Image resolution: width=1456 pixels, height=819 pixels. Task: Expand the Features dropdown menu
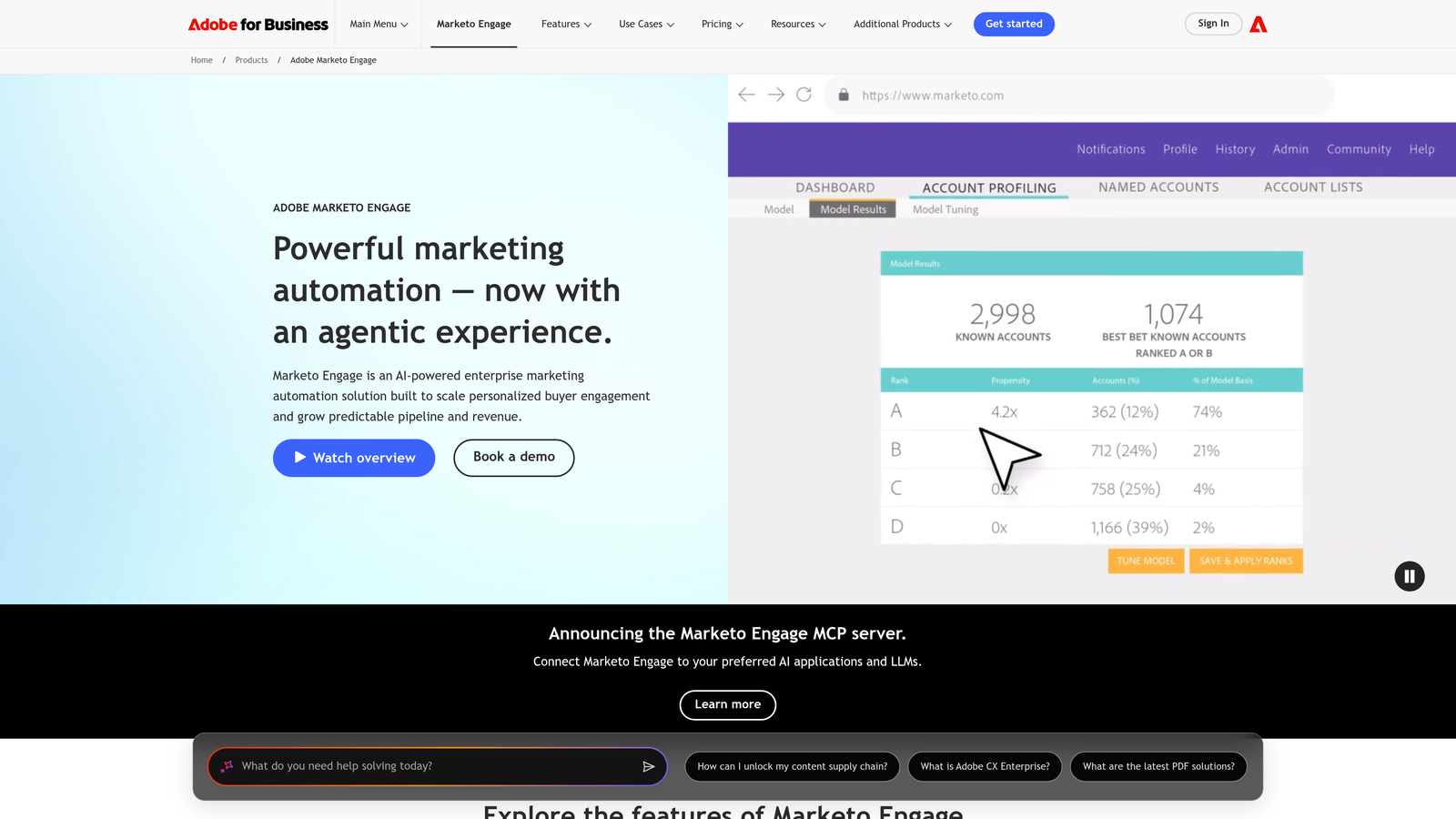coord(566,25)
